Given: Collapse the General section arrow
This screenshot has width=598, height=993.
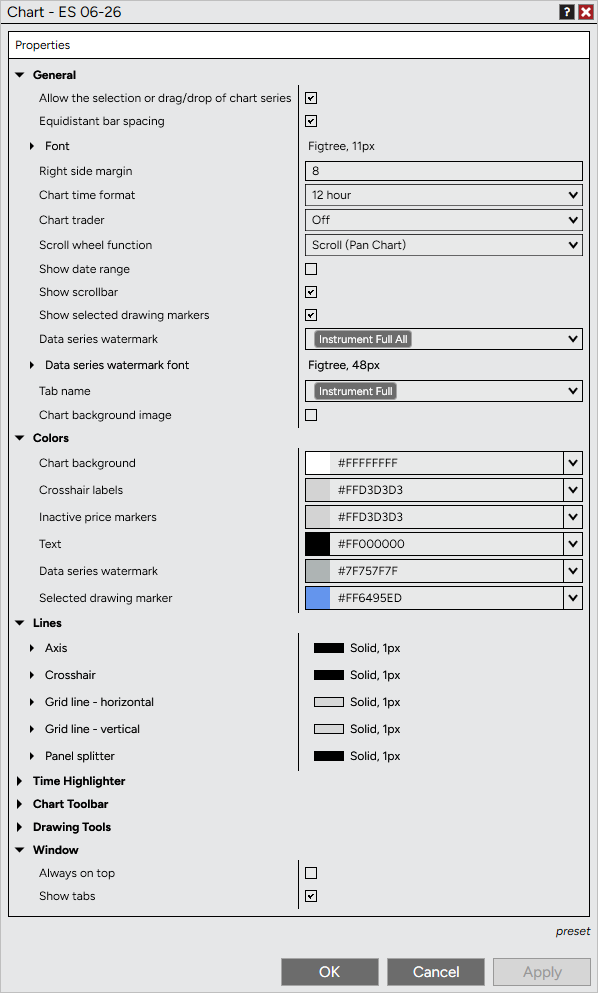Looking at the screenshot, I should coord(20,75).
